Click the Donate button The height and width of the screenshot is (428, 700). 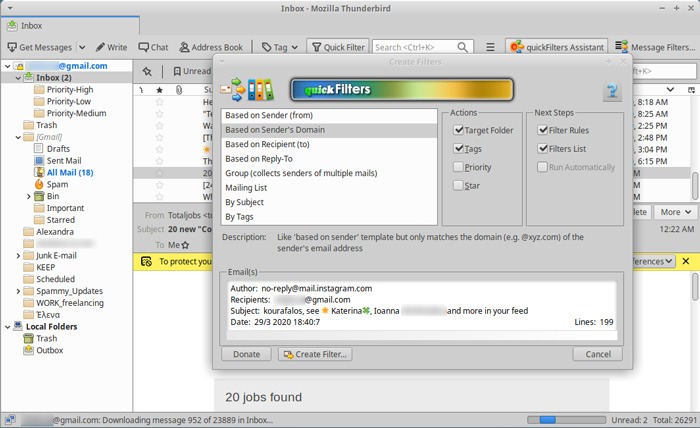pos(246,354)
